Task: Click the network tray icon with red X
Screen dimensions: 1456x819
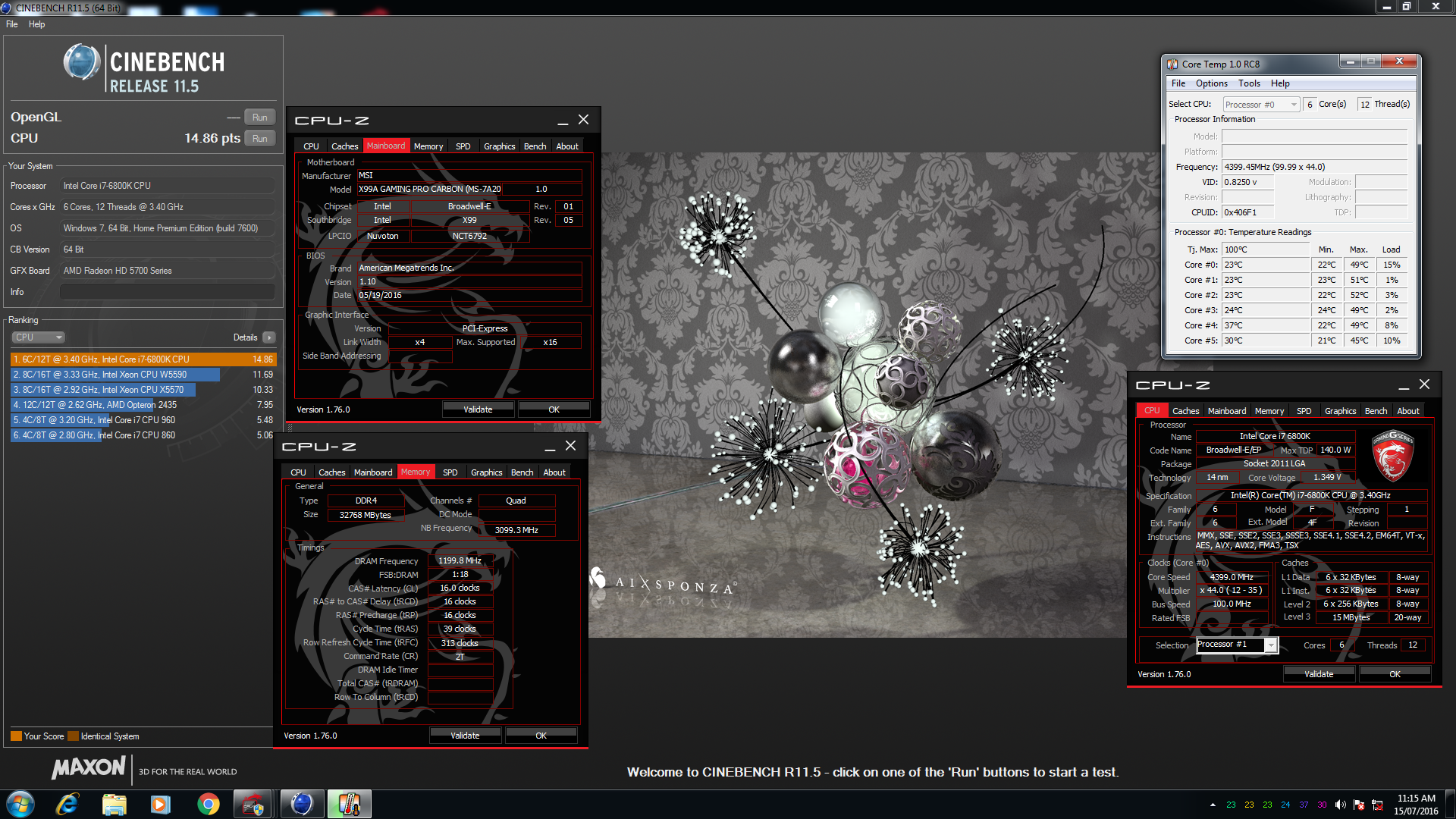Action: tap(1377, 805)
